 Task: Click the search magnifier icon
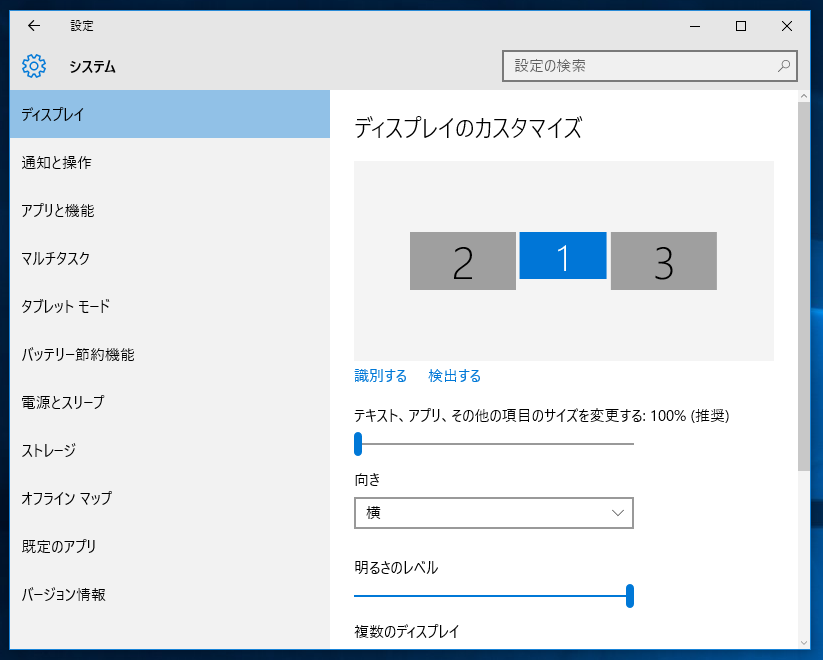click(x=784, y=66)
